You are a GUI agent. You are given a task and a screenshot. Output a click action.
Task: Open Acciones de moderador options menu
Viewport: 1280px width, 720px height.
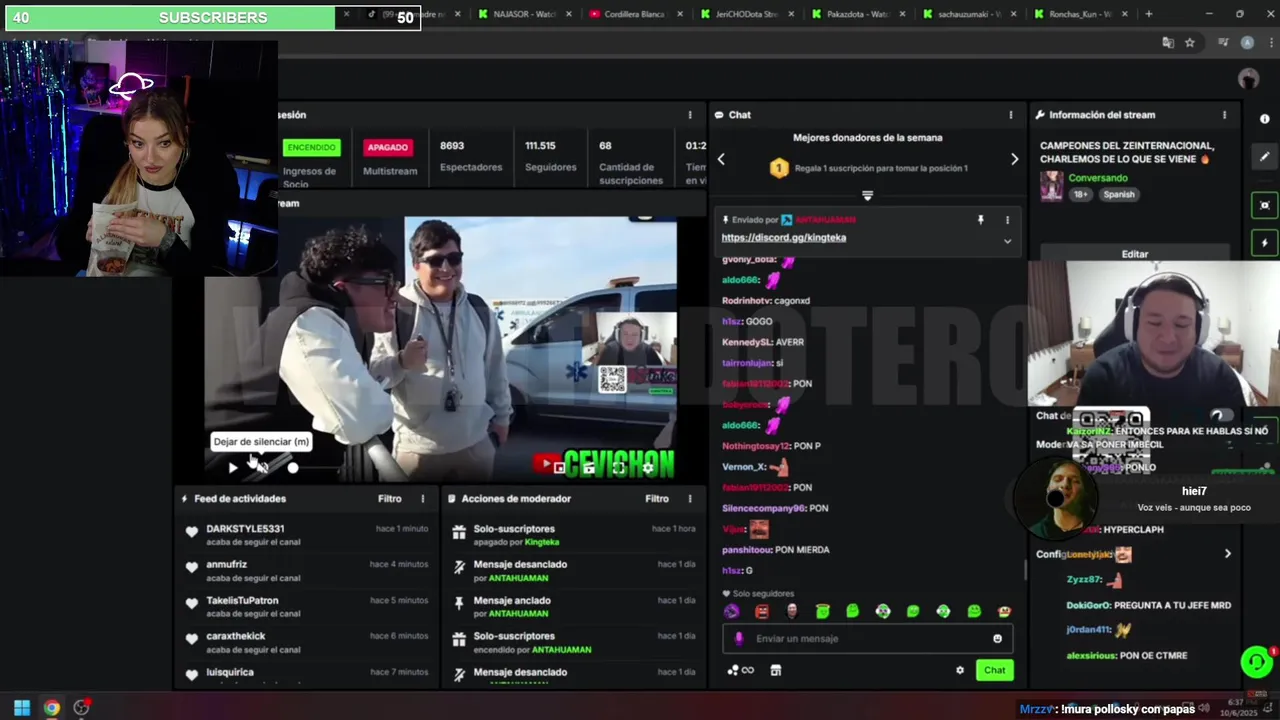pos(689,498)
